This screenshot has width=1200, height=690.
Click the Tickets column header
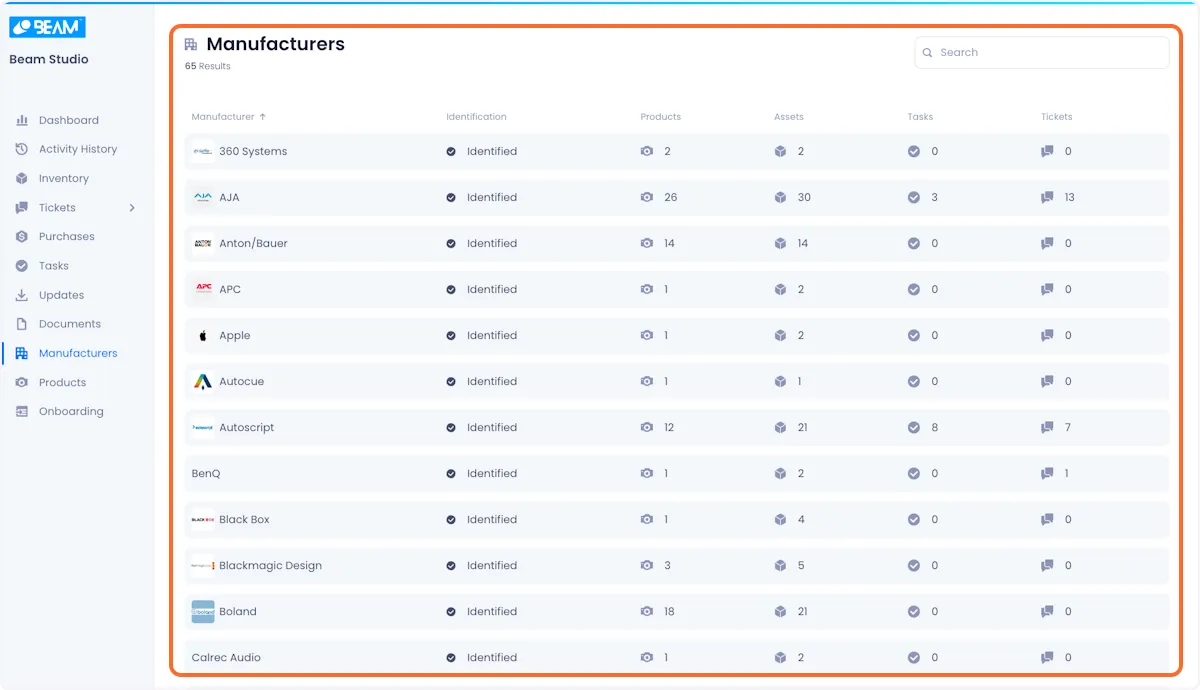tap(1056, 117)
